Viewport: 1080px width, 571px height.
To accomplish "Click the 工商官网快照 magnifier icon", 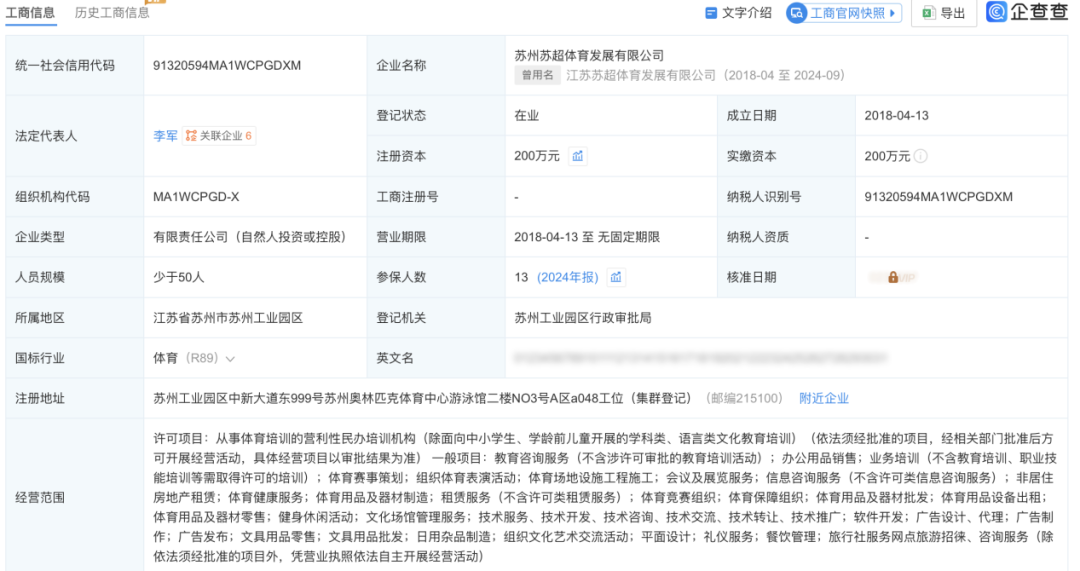I will click(797, 12).
